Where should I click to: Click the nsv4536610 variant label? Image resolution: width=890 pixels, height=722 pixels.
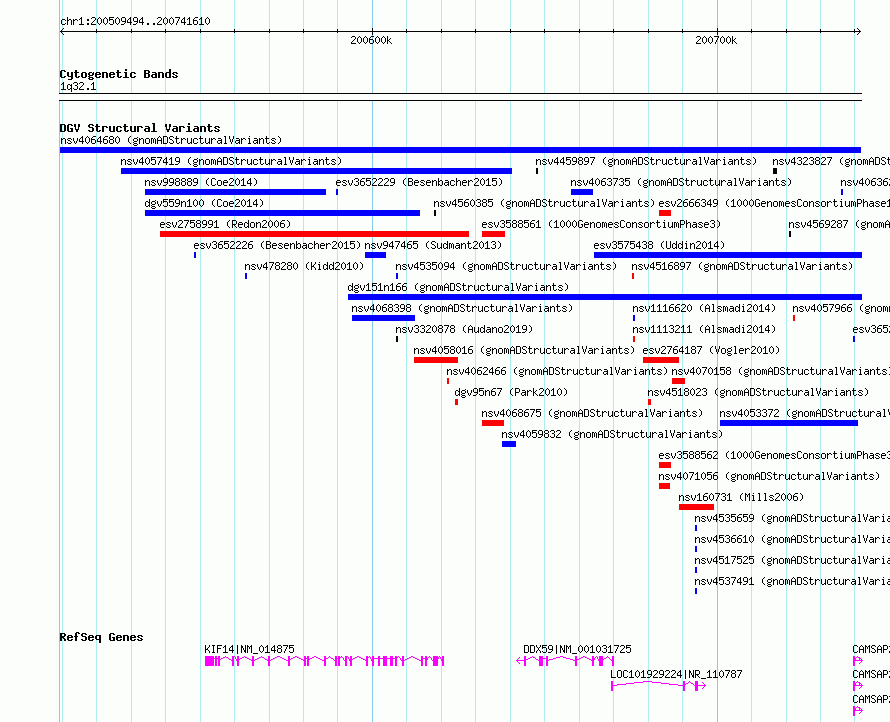click(x=792, y=539)
